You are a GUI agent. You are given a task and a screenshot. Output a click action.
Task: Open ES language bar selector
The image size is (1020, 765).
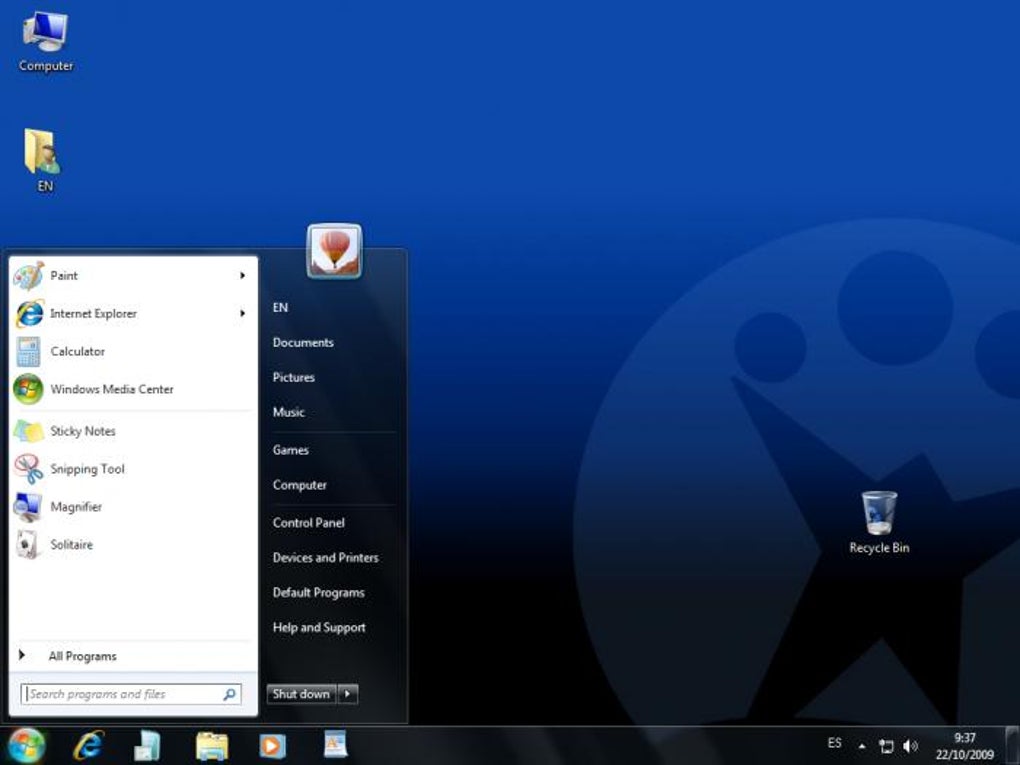pos(835,743)
